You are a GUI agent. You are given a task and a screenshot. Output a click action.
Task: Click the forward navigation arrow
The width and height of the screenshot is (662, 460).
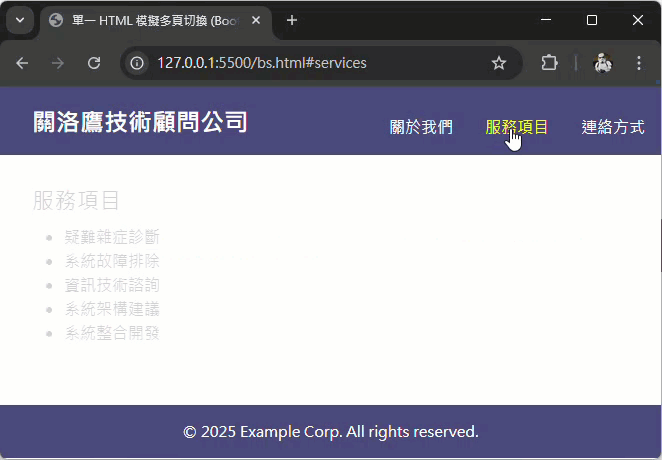58,63
